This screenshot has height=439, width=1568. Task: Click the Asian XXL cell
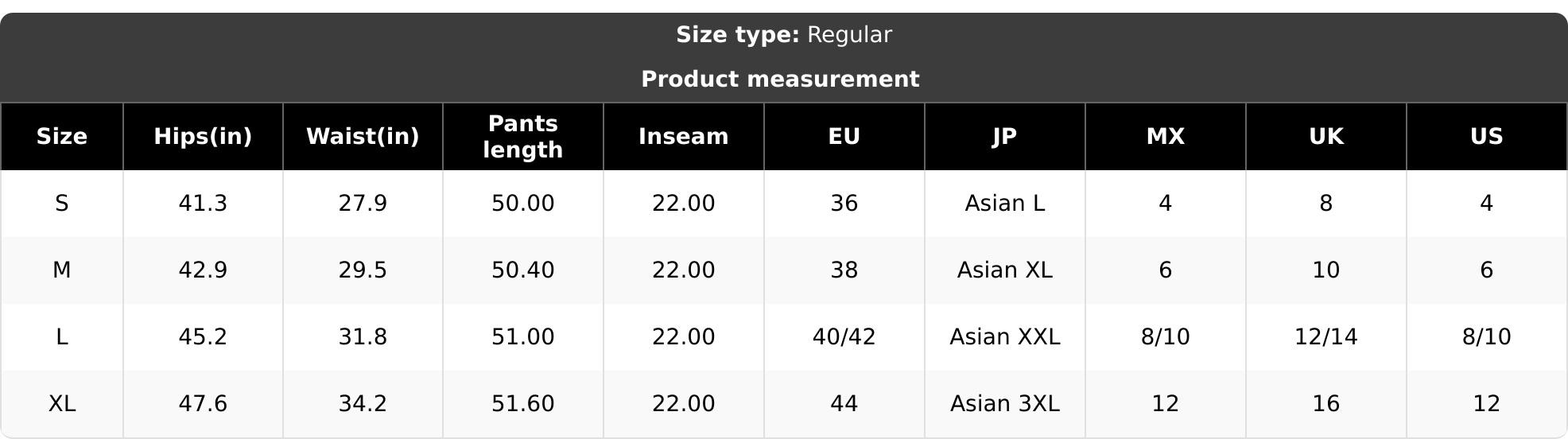(1005, 337)
